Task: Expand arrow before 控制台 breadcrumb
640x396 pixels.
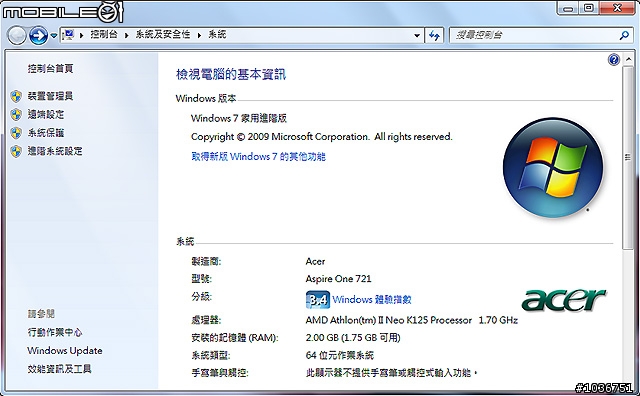Action: [82, 36]
